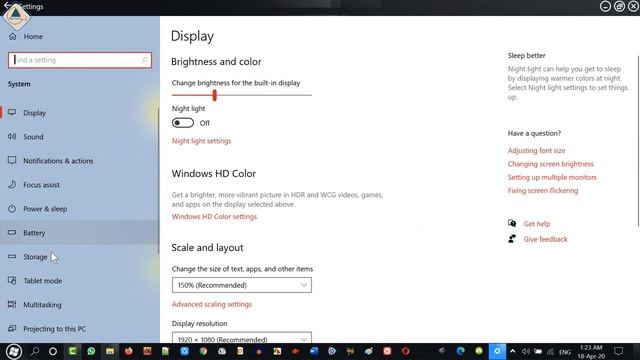The image size is (640, 360).
Task: Open File Explorer from the taskbar
Action: click(110, 351)
